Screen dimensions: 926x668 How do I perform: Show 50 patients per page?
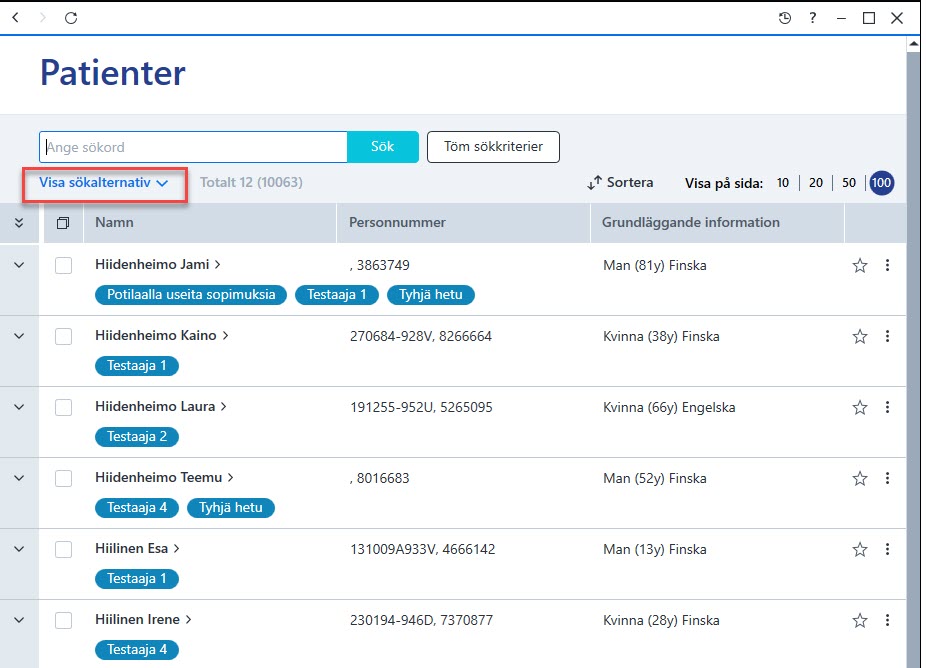tap(849, 183)
